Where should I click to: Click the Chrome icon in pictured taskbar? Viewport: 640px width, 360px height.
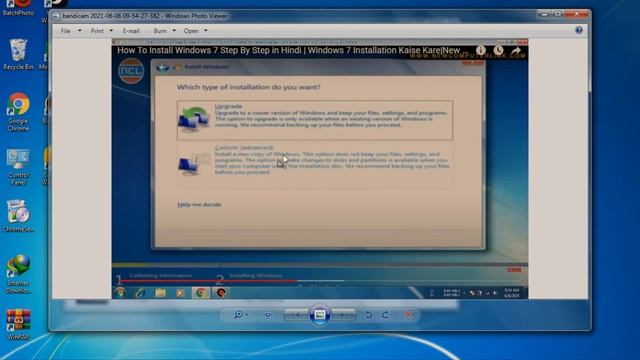(x=200, y=293)
